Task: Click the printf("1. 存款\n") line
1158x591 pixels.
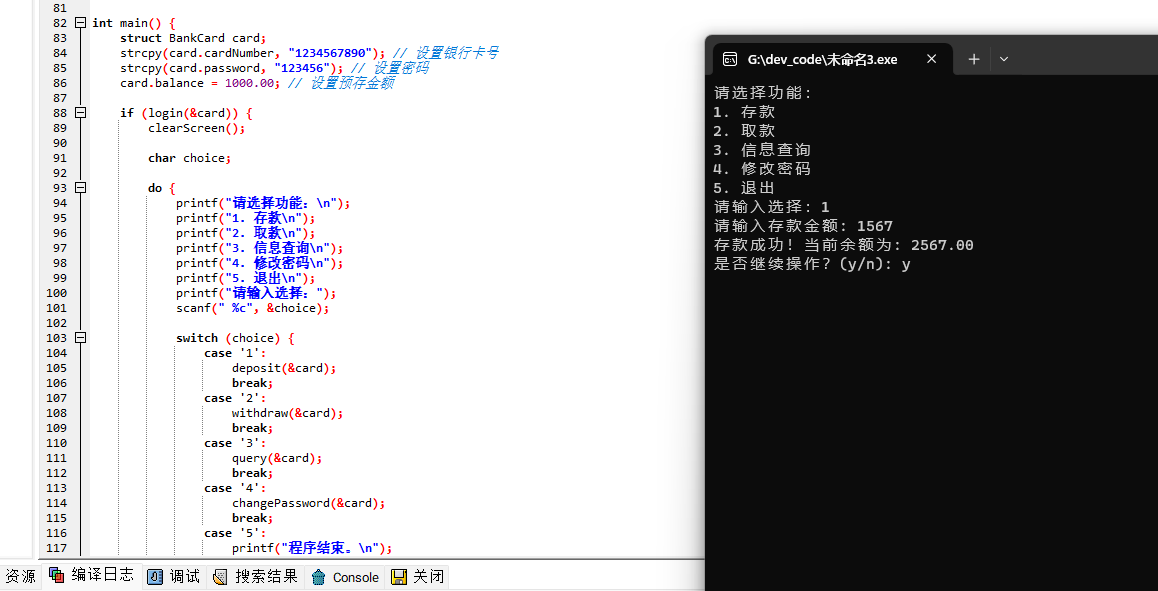Action: [x=245, y=218]
